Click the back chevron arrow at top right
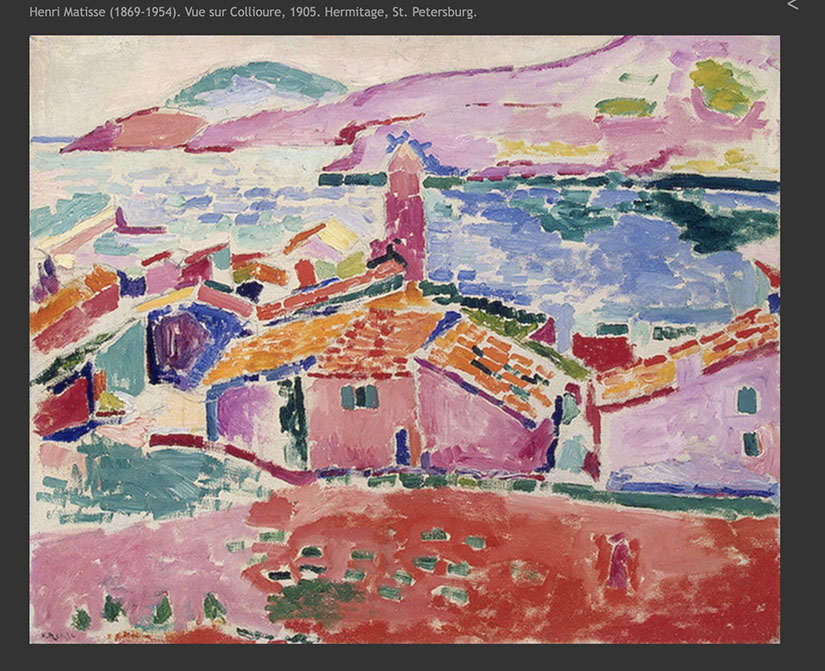The width and height of the screenshot is (825, 671). tap(793, 6)
